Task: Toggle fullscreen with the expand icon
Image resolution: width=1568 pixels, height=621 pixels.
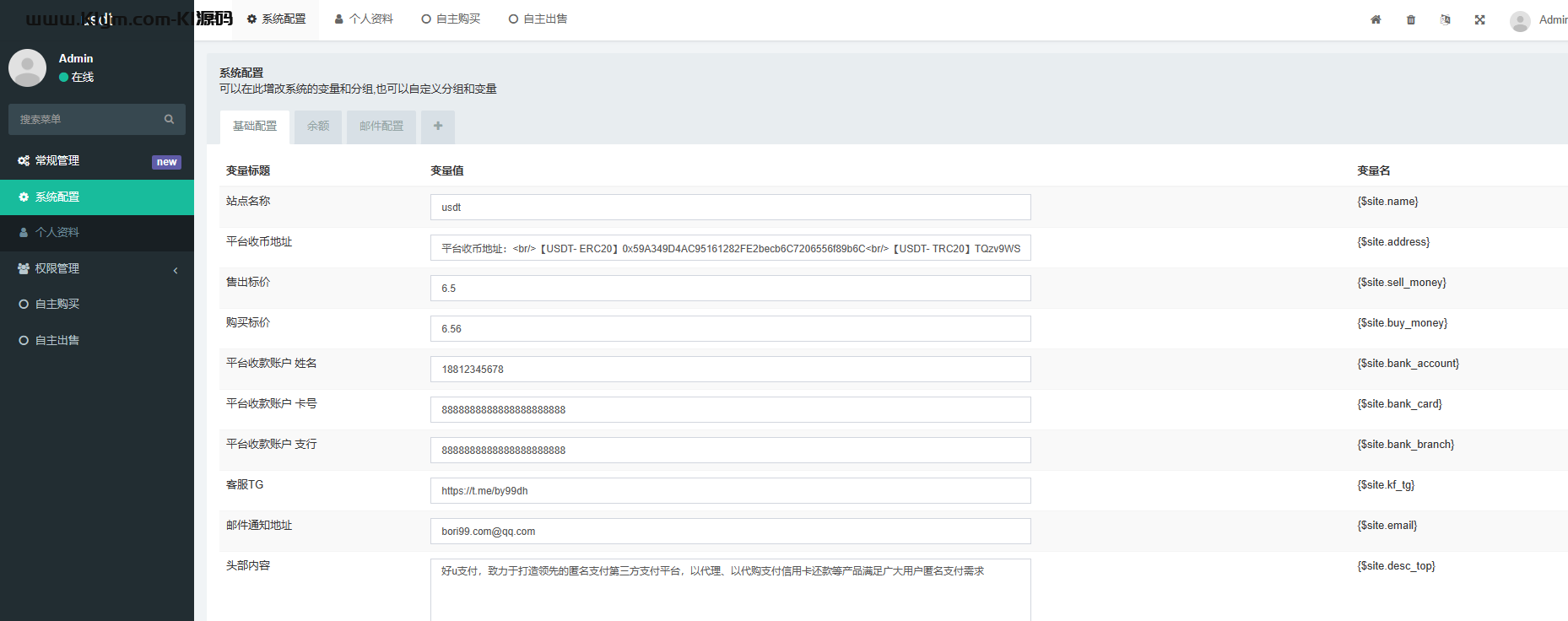Action: tap(1479, 19)
